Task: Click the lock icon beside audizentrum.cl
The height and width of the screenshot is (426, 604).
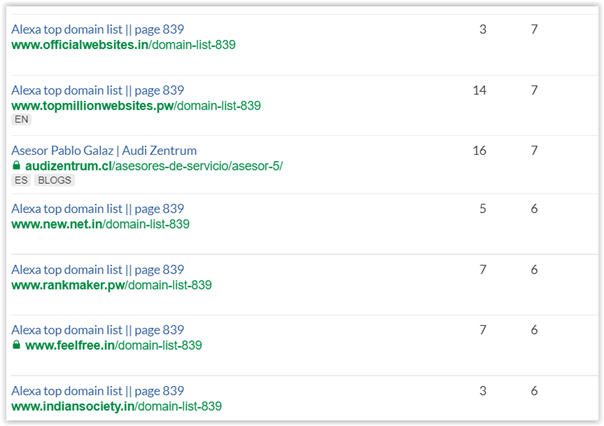Action: coord(16,166)
